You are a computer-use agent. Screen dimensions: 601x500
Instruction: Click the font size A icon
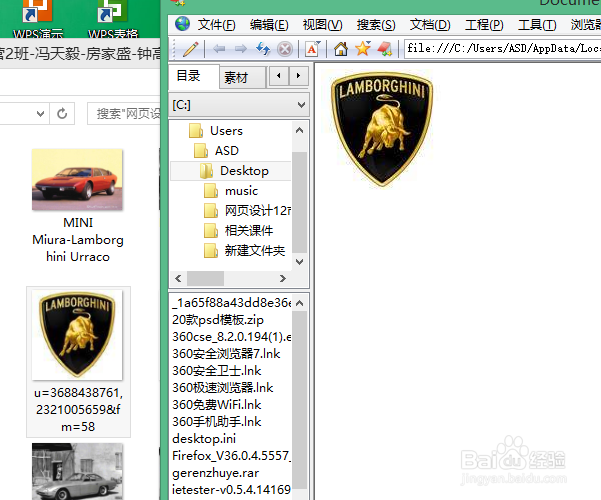[x=313, y=49]
